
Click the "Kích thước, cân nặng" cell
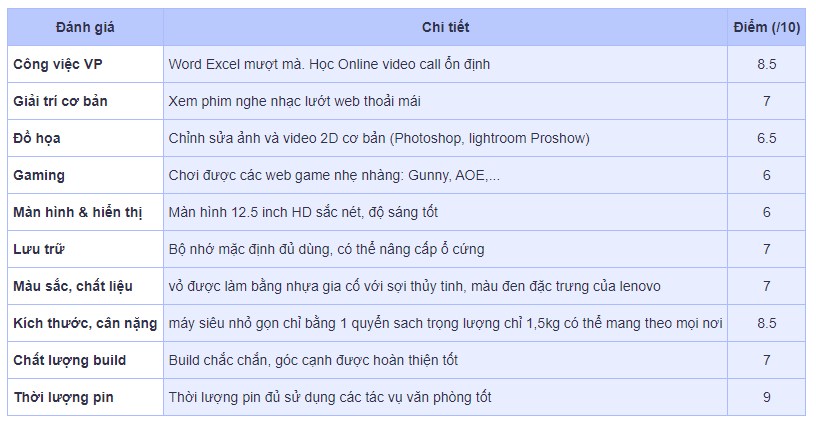[x=83, y=323]
